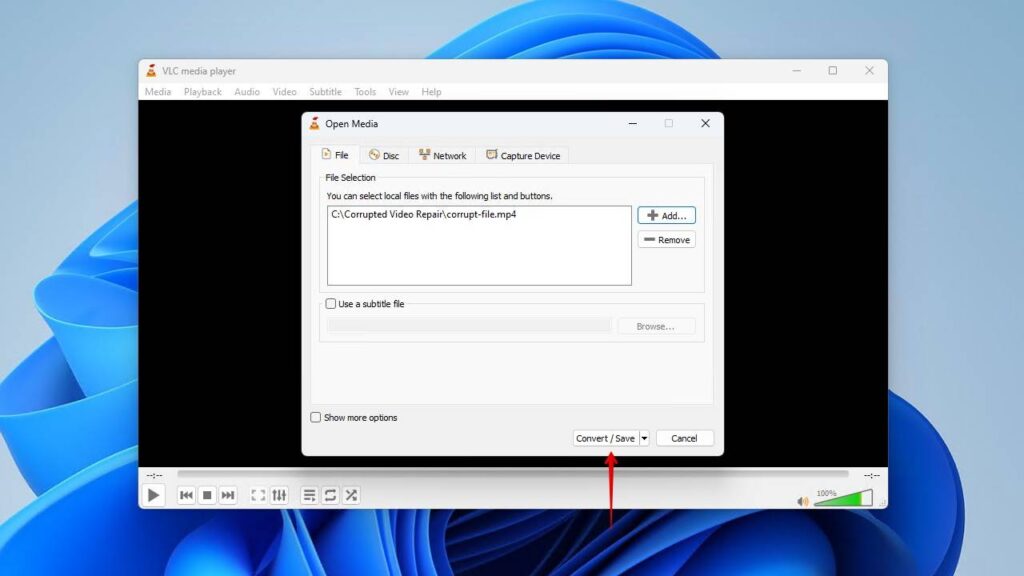Switch to the Disc tab
Screen dimensions: 1024x576
pos(384,155)
